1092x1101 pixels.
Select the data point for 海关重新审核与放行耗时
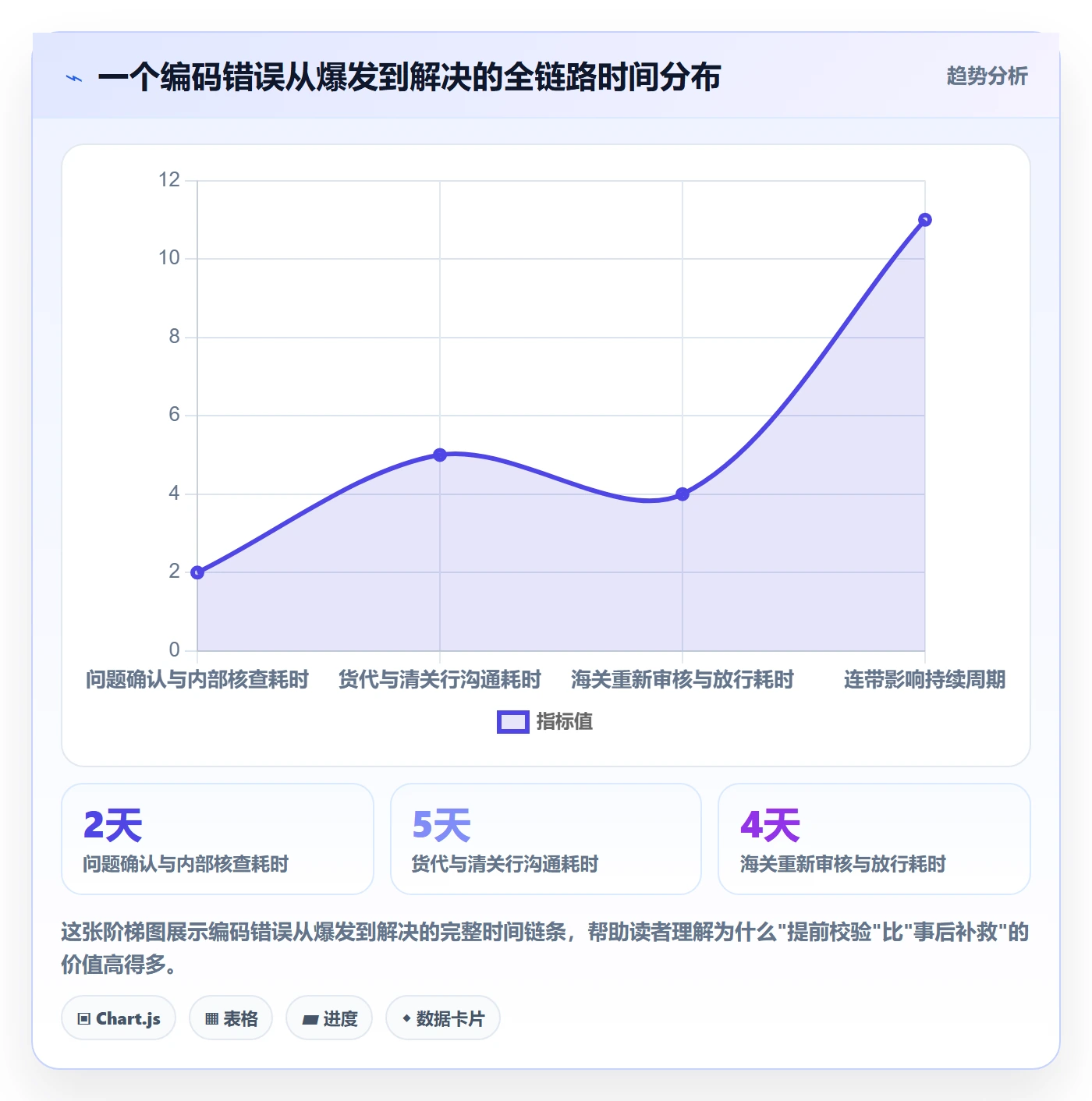click(682, 494)
